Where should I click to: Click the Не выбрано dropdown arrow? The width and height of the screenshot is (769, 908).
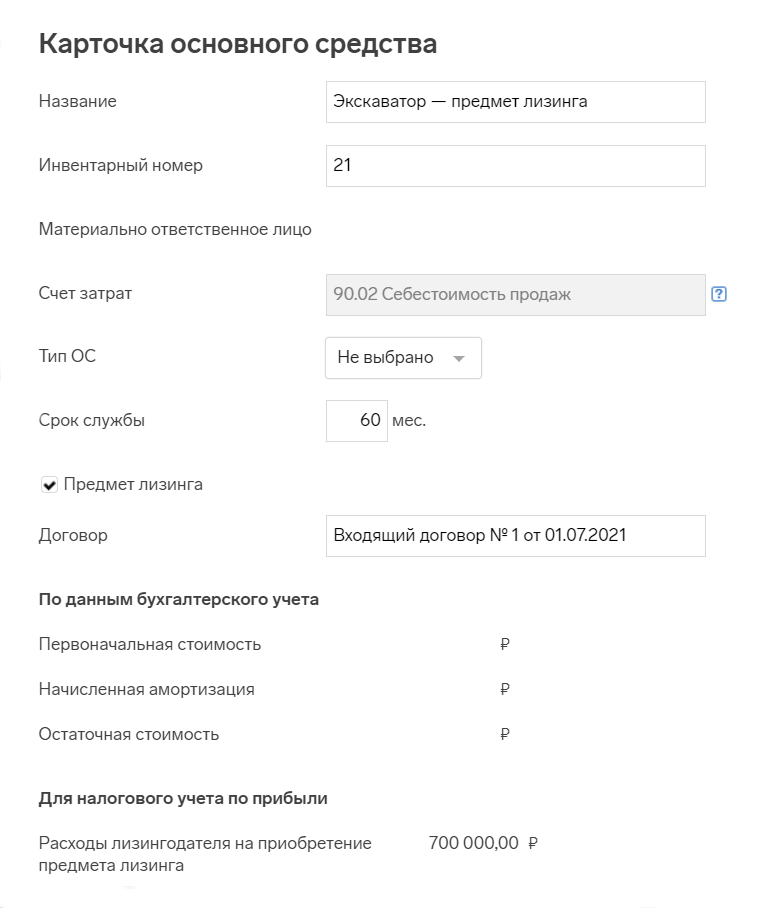tap(459, 358)
